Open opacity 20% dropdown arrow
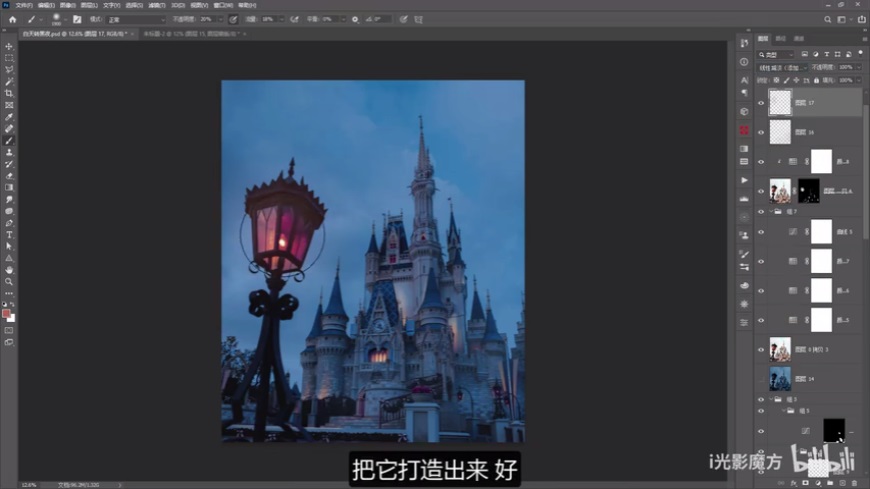The height and width of the screenshot is (489, 870). 220,19
